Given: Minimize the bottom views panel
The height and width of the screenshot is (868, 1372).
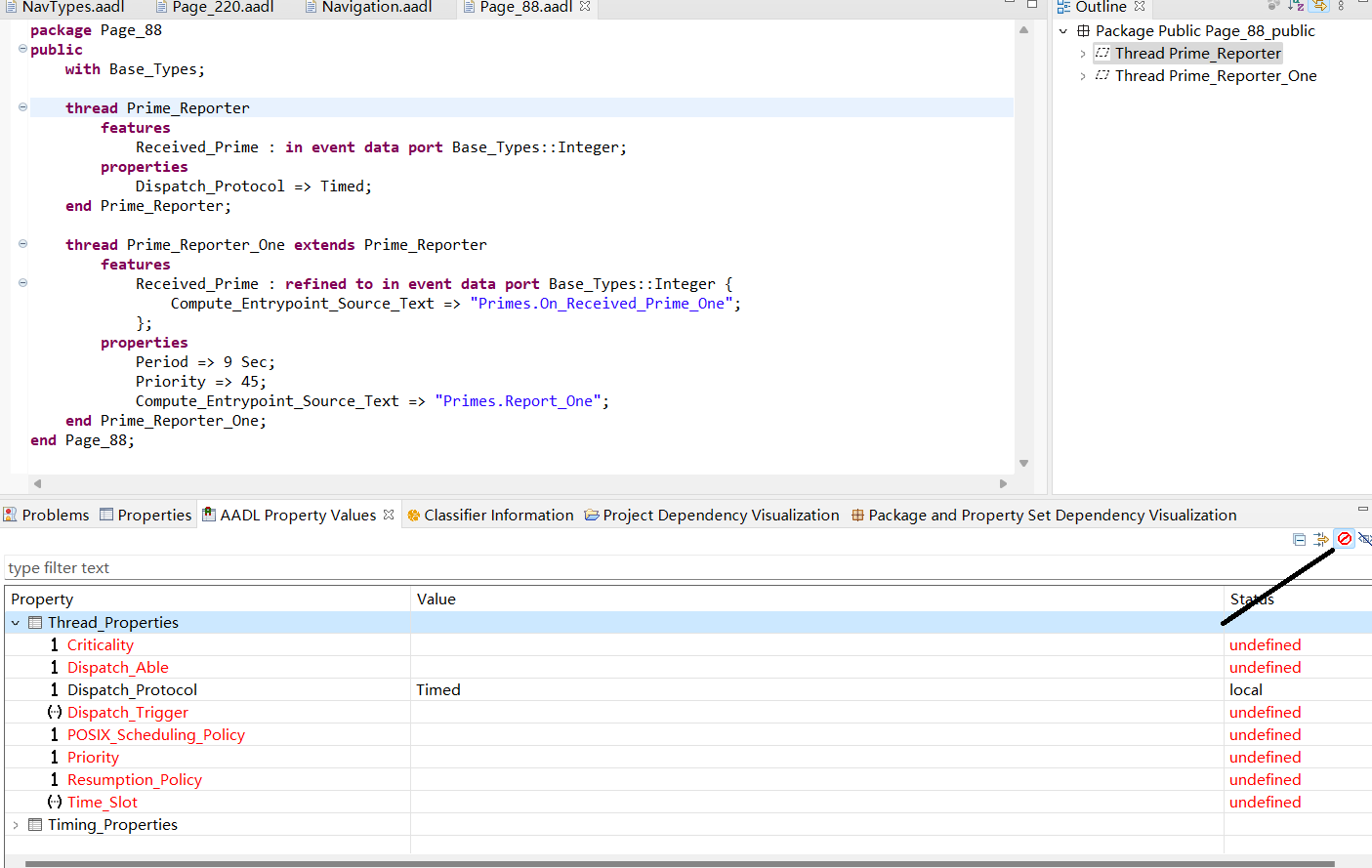Looking at the screenshot, I should [1362, 509].
